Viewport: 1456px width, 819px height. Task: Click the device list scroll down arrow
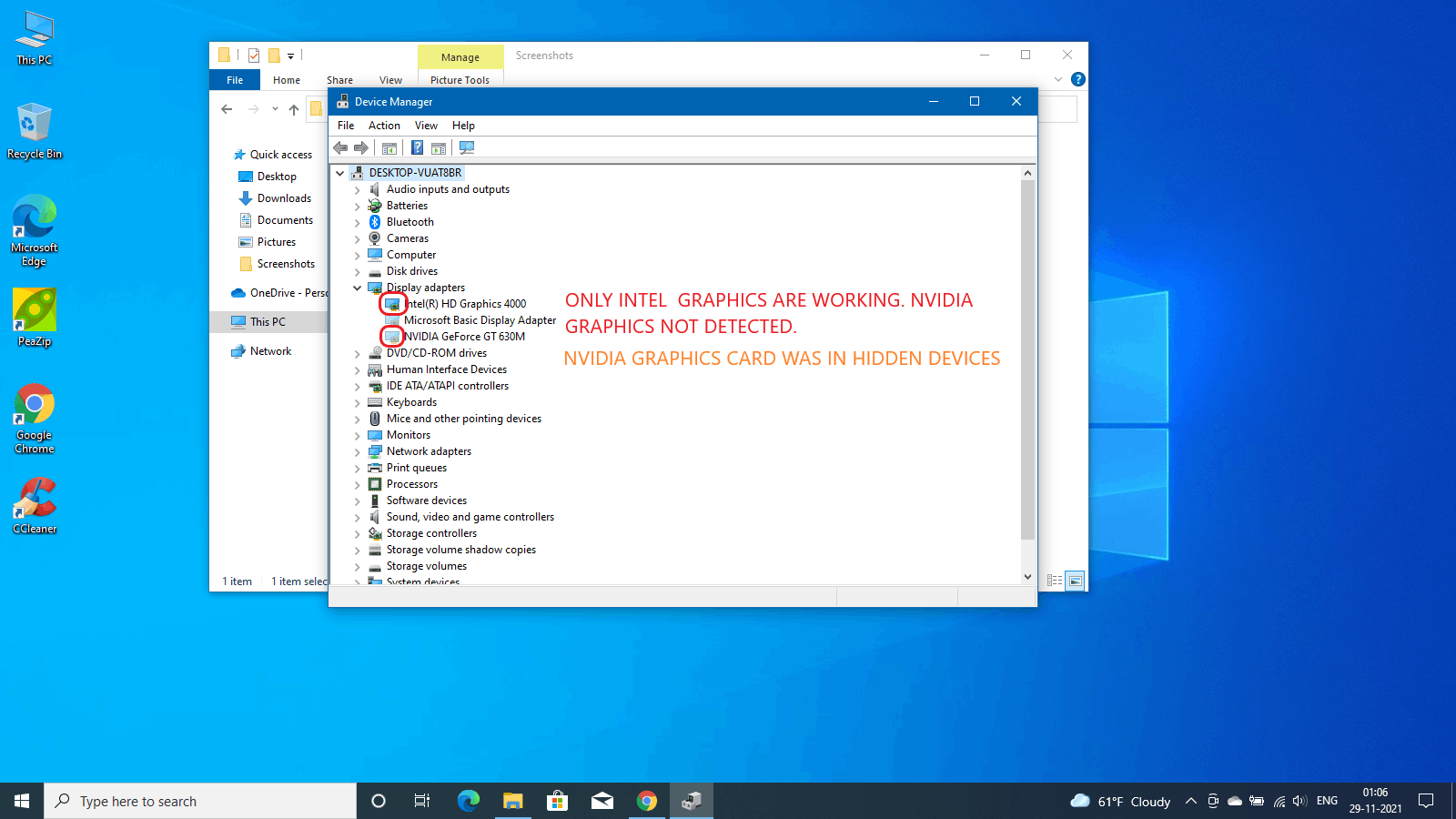(1027, 576)
